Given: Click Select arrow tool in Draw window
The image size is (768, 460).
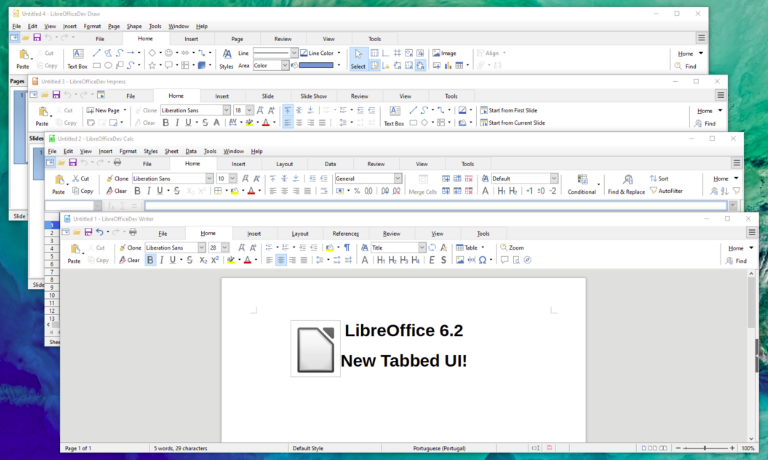Looking at the screenshot, I should click(x=358, y=59).
